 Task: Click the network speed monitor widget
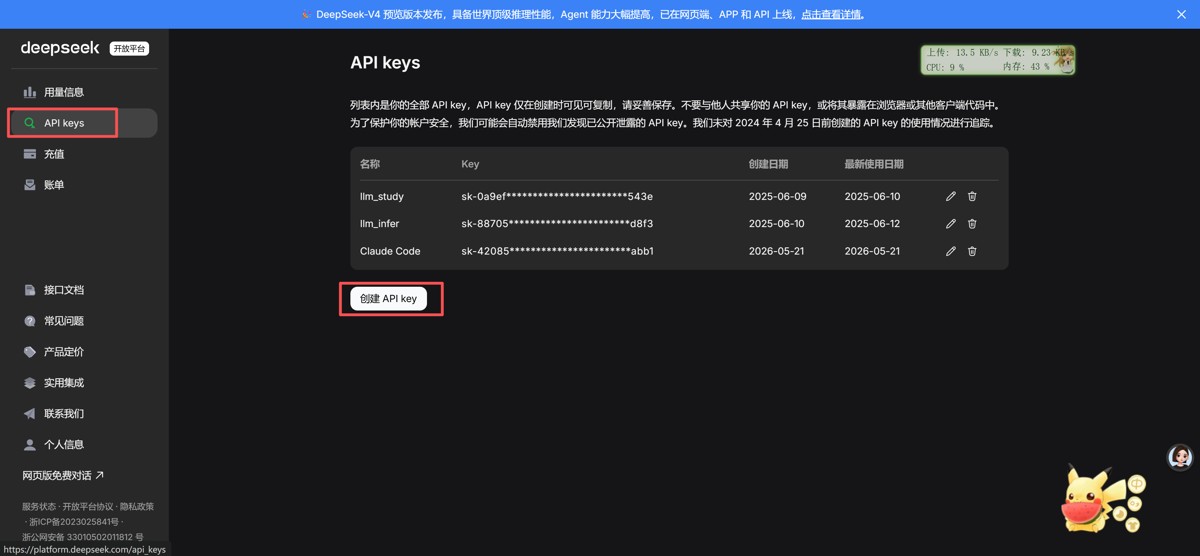pos(997,60)
